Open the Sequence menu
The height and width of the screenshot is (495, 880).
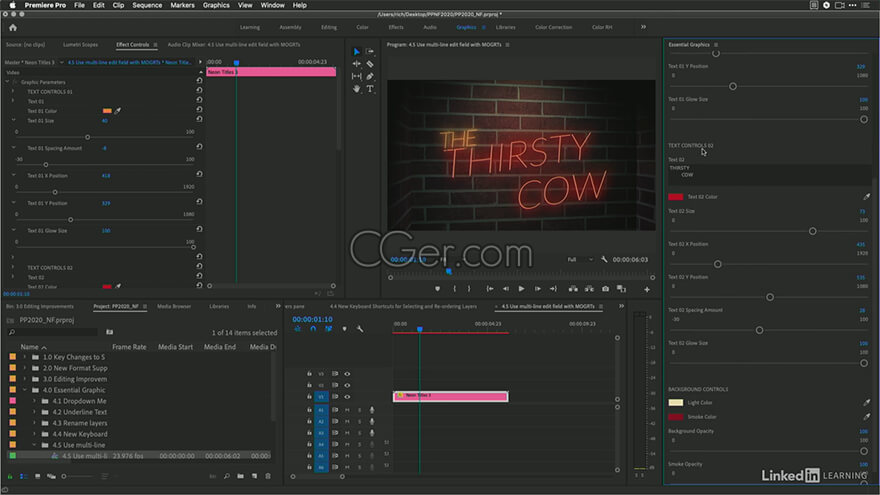[147, 5]
